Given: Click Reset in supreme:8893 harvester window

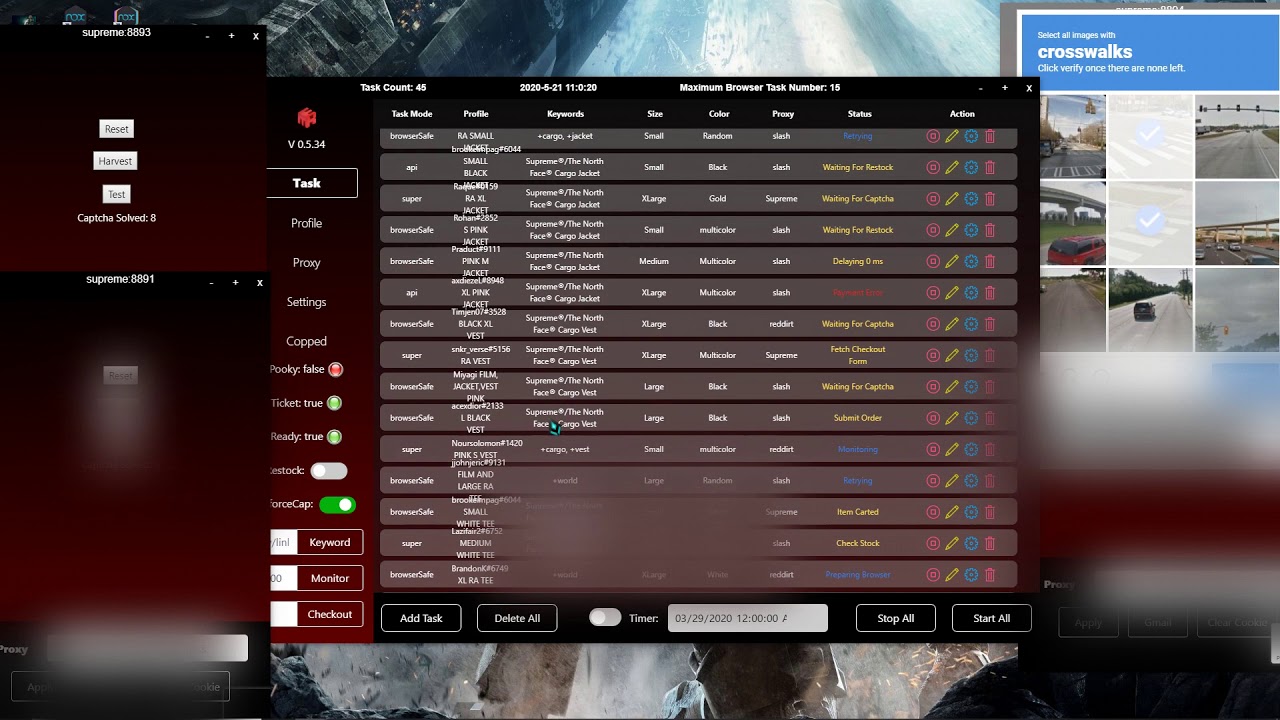Looking at the screenshot, I should (x=117, y=129).
